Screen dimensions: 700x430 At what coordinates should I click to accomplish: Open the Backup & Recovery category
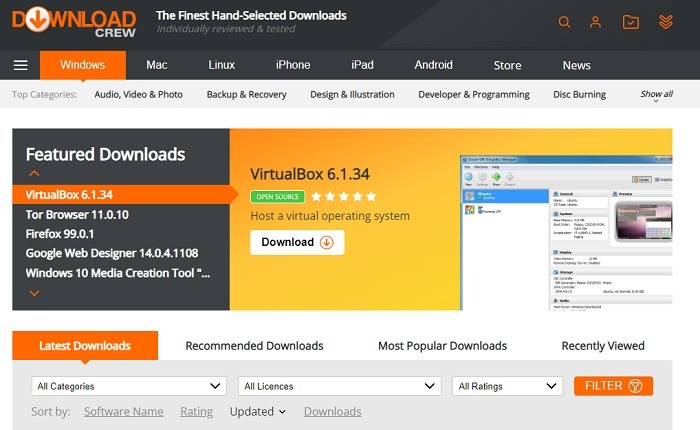(x=246, y=94)
